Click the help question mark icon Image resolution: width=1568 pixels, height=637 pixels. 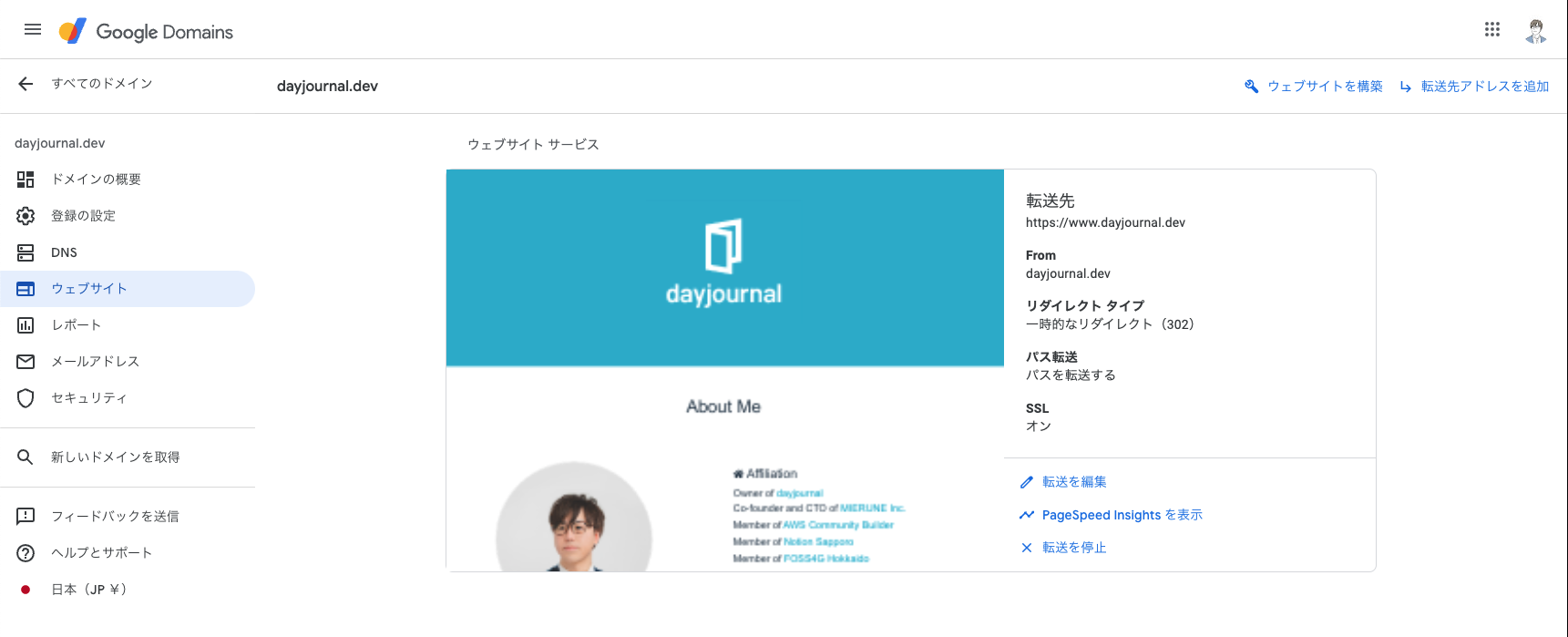pyautogui.click(x=26, y=553)
